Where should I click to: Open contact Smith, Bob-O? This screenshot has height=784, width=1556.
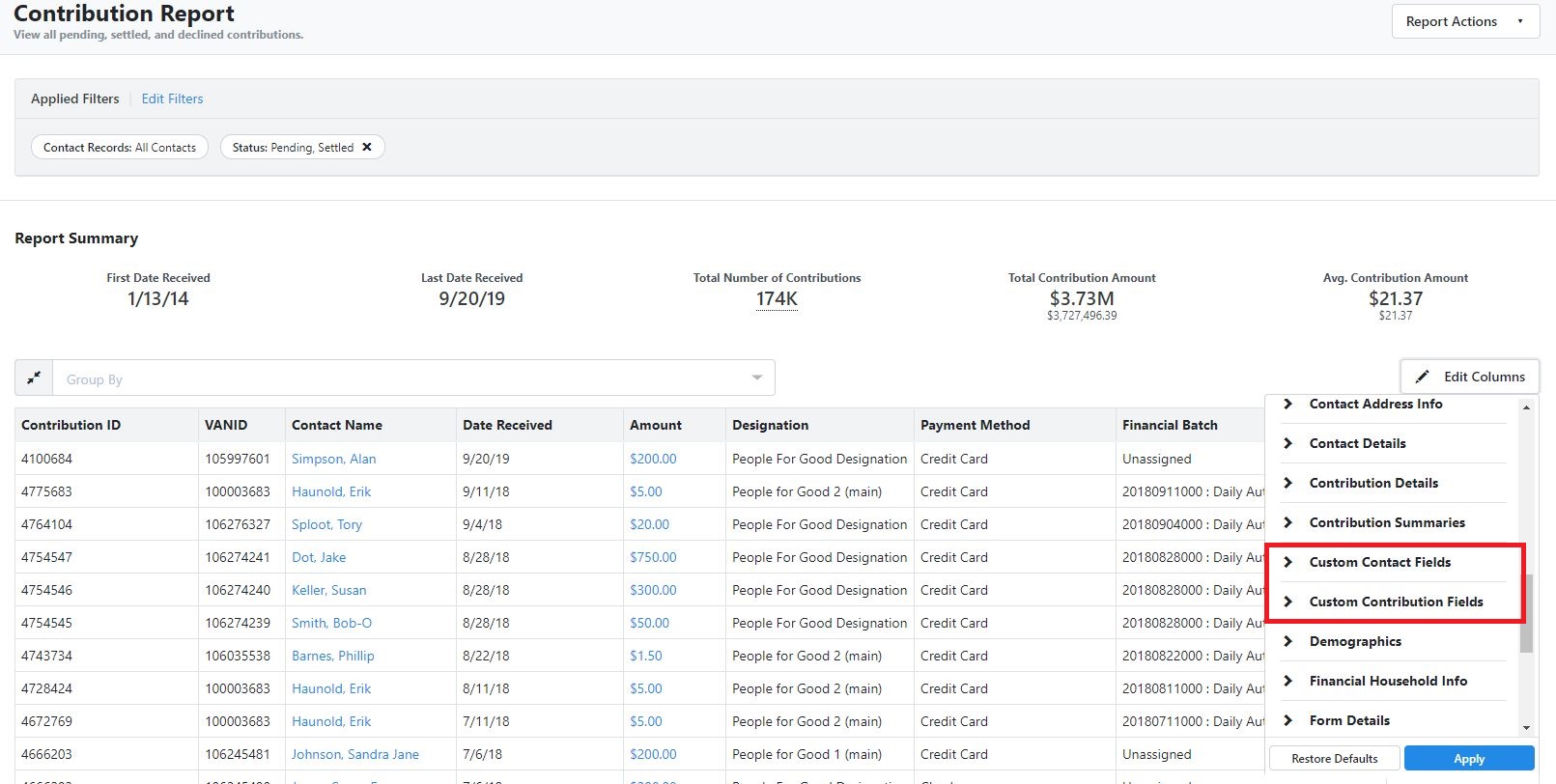coord(331,623)
